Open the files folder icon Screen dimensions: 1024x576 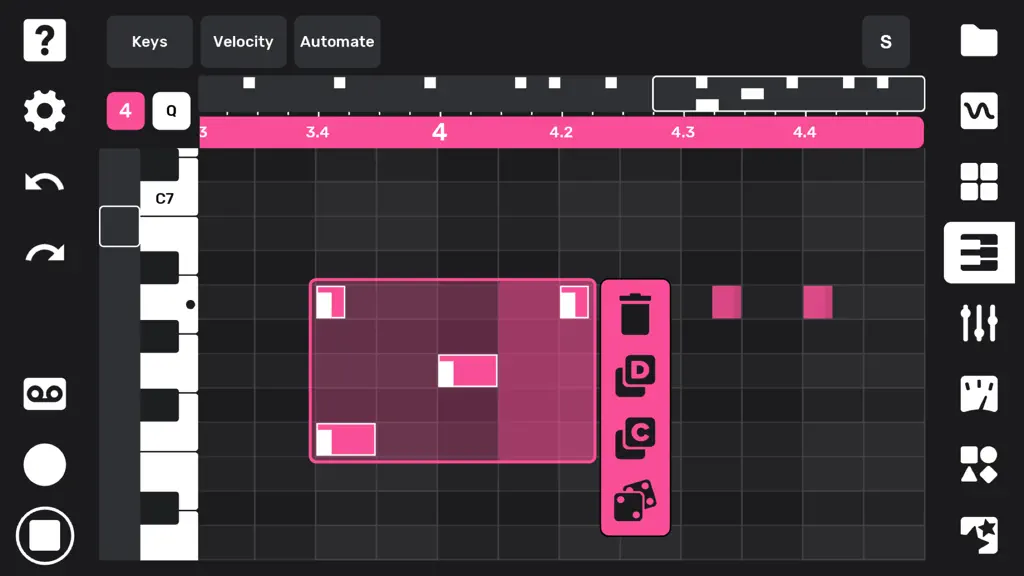coord(979,40)
